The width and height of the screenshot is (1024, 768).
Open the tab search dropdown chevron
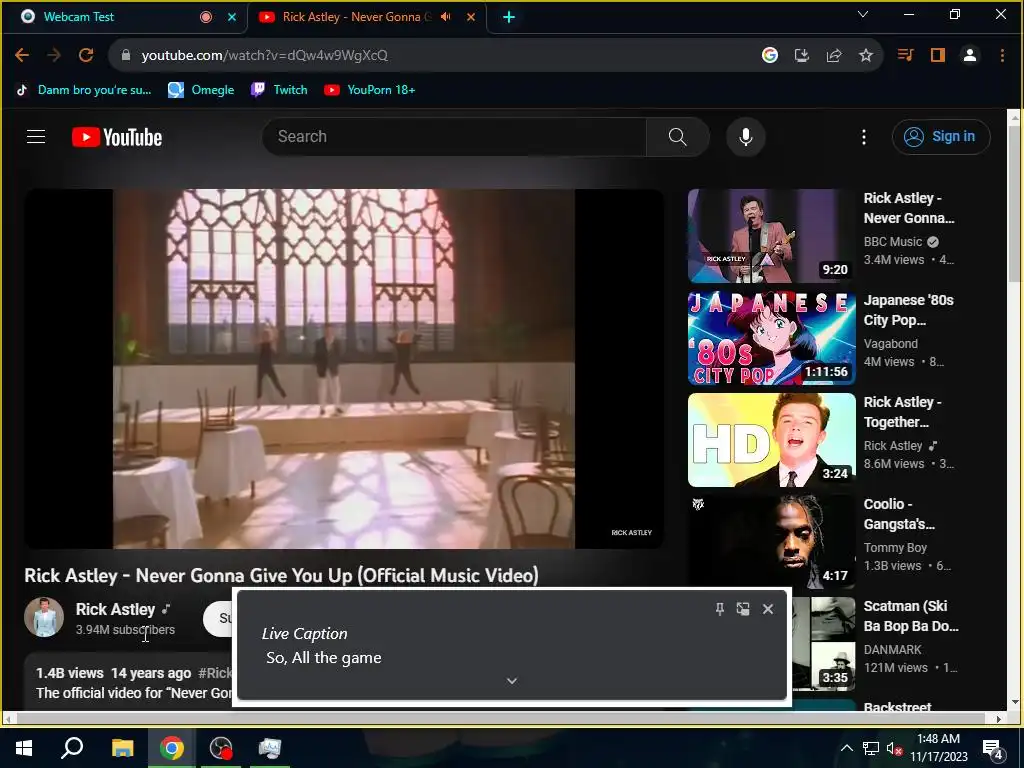point(863,14)
